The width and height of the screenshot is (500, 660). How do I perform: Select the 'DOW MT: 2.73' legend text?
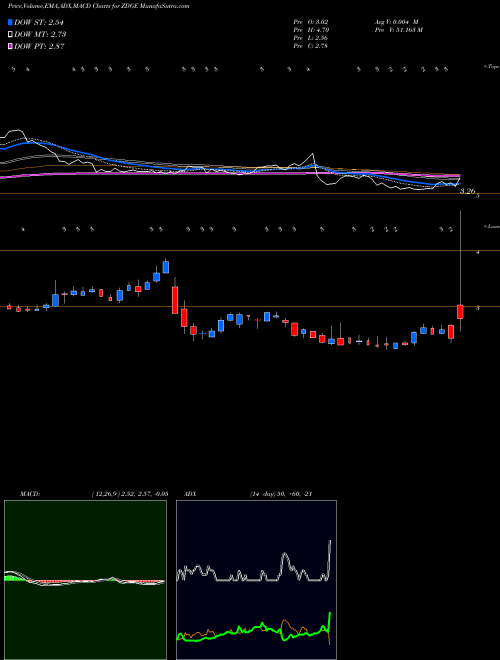(40, 34)
